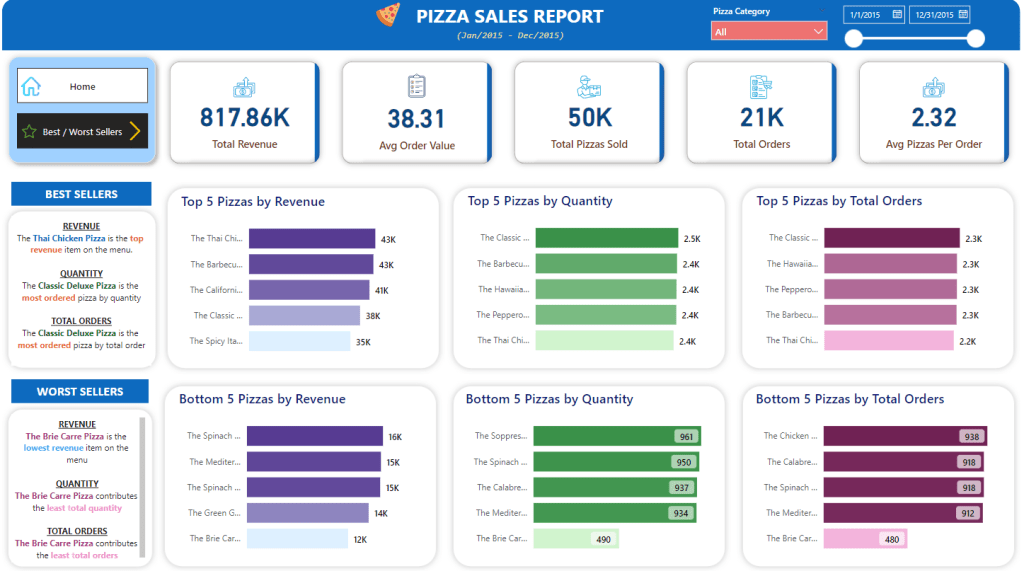1024x571 pixels.
Task: Open the Best / Worst Sellers page
Action: [82, 131]
